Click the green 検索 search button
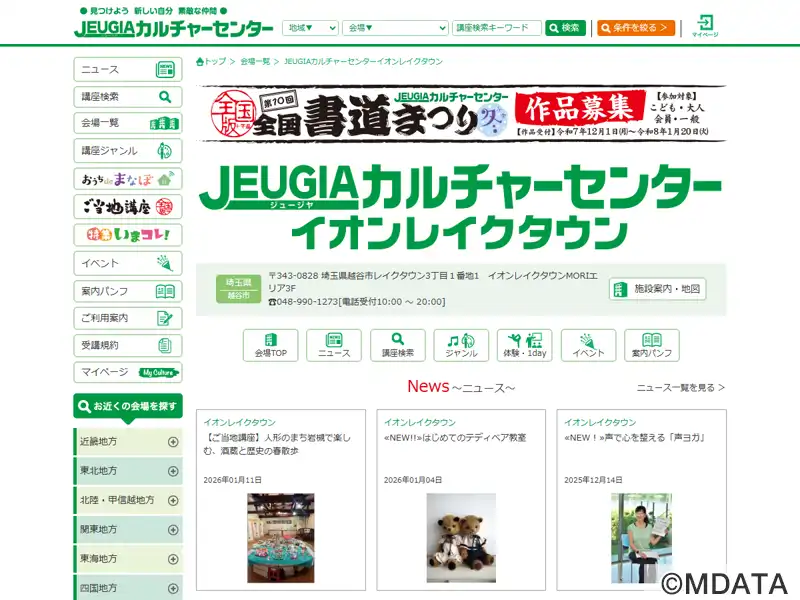 [565, 28]
